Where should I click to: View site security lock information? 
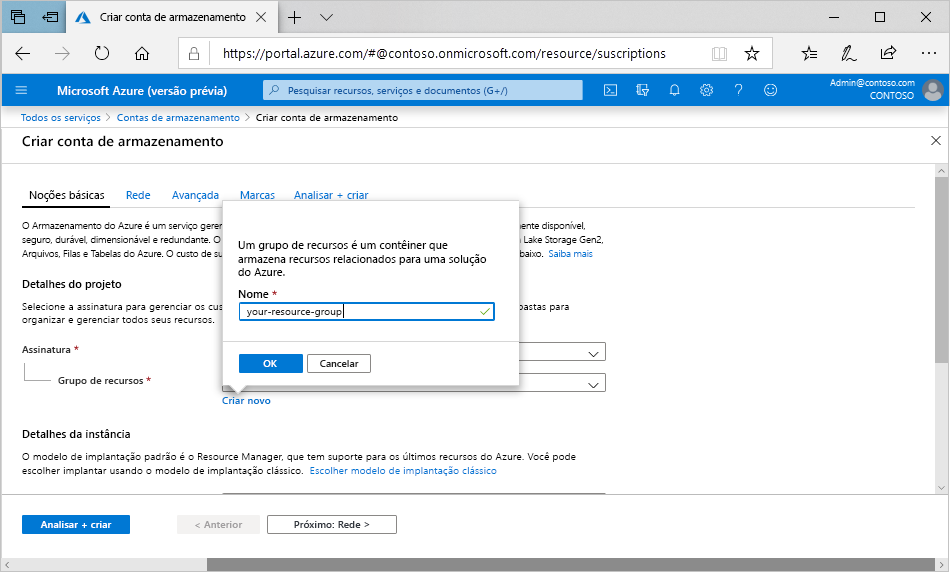click(x=194, y=54)
